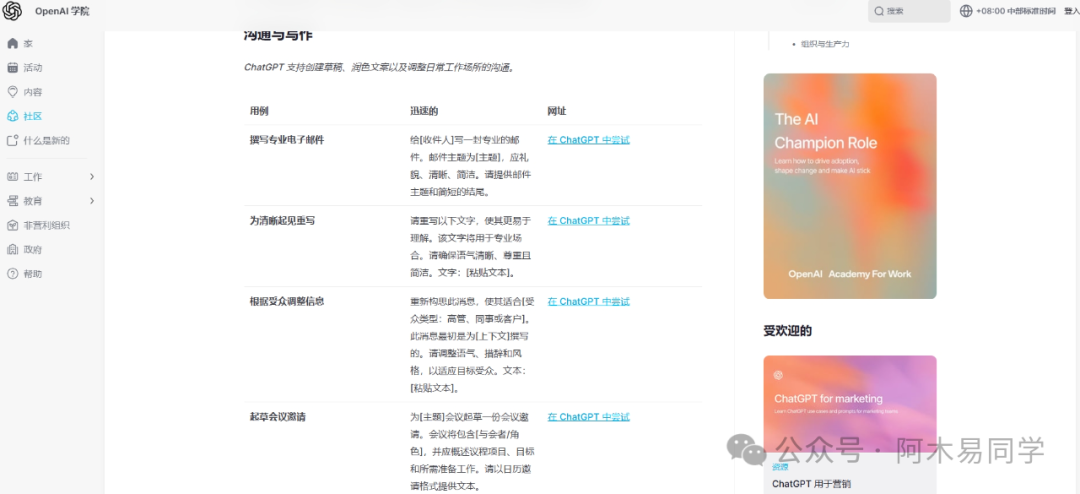This screenshot has width=1080, height=494.
Task: Click the 帮助 question mark icon
Action: pyautogui.click(x=12, y=274)
